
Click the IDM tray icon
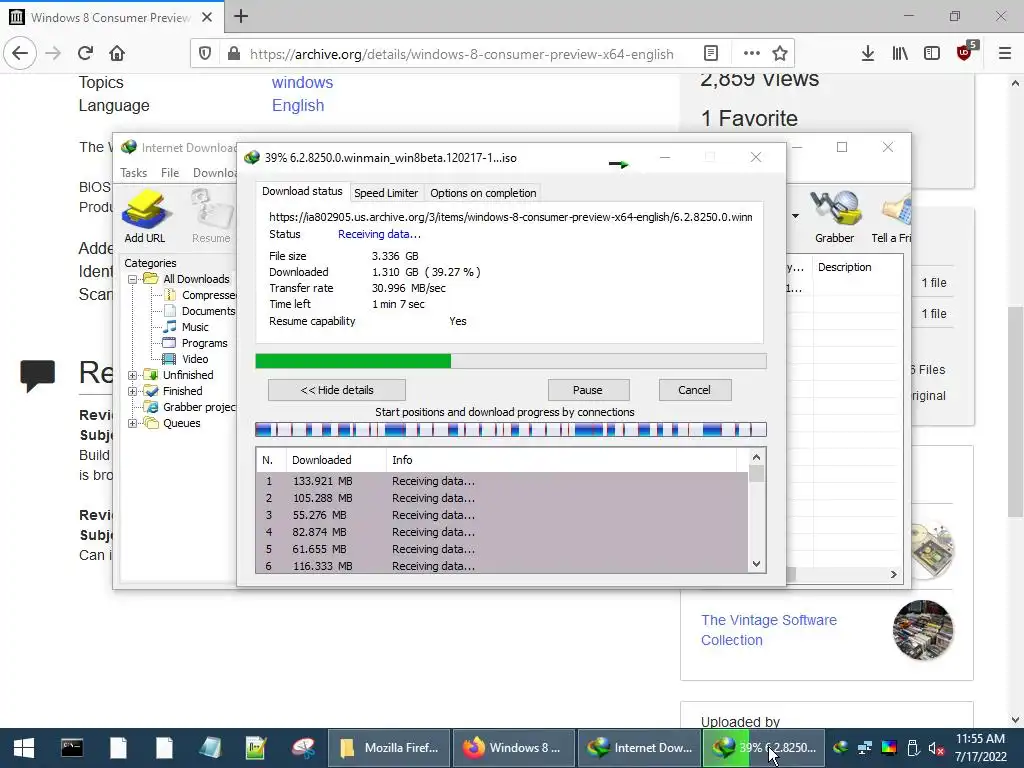pos(841,748)
